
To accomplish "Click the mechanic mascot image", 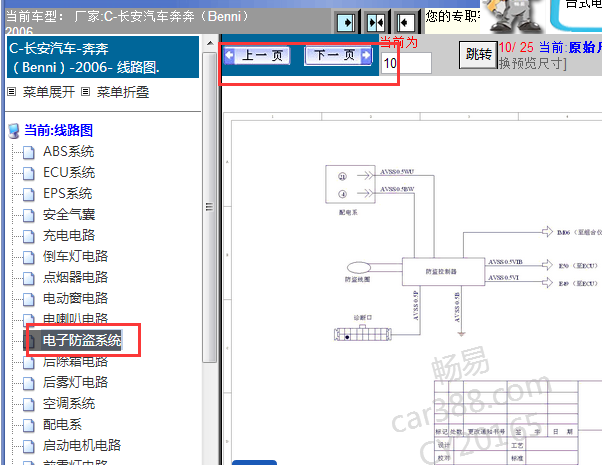I will pyautogui.click(x=514, y=16).
